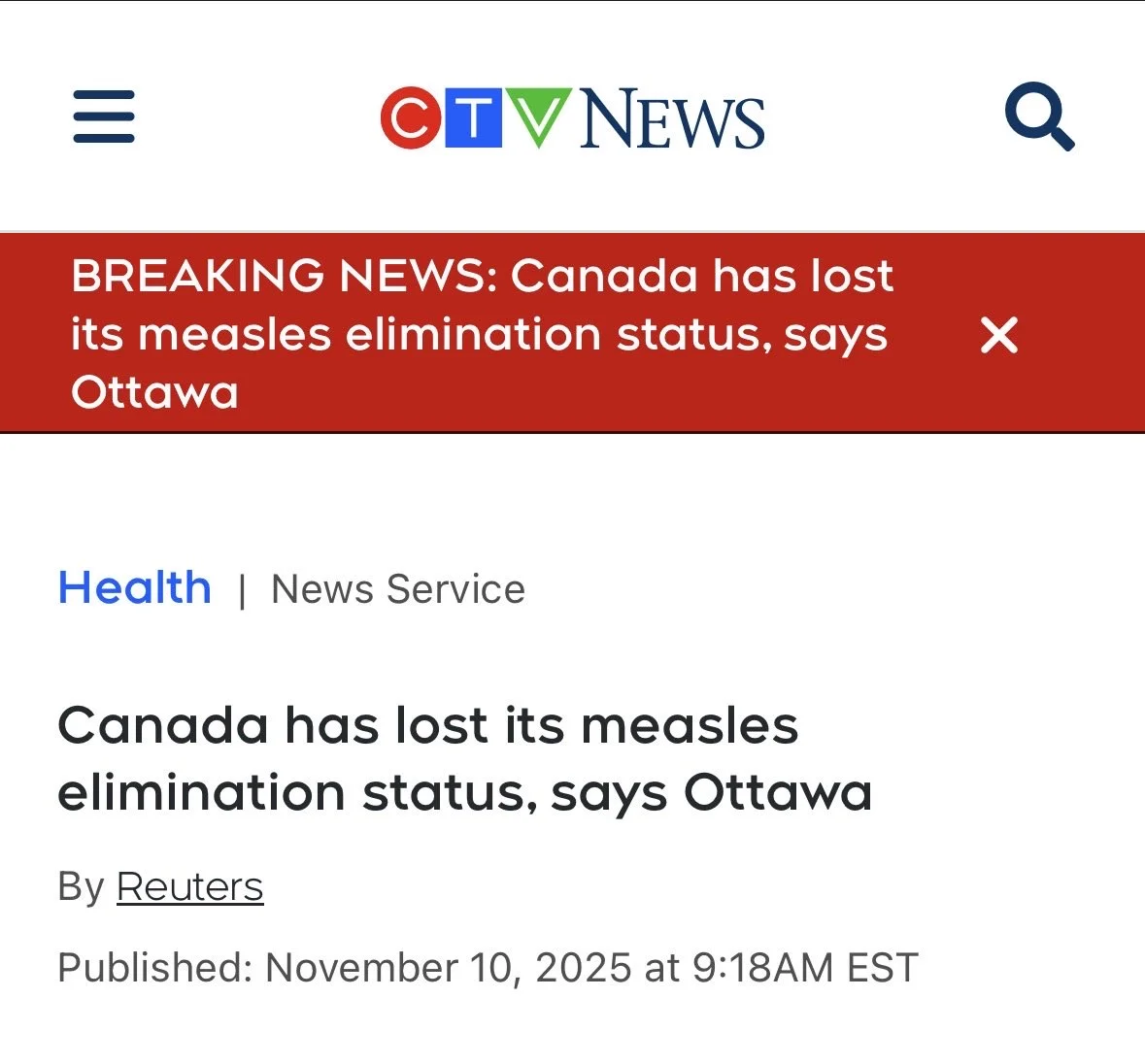Click the green V triangle in the logo

point(537,116)
